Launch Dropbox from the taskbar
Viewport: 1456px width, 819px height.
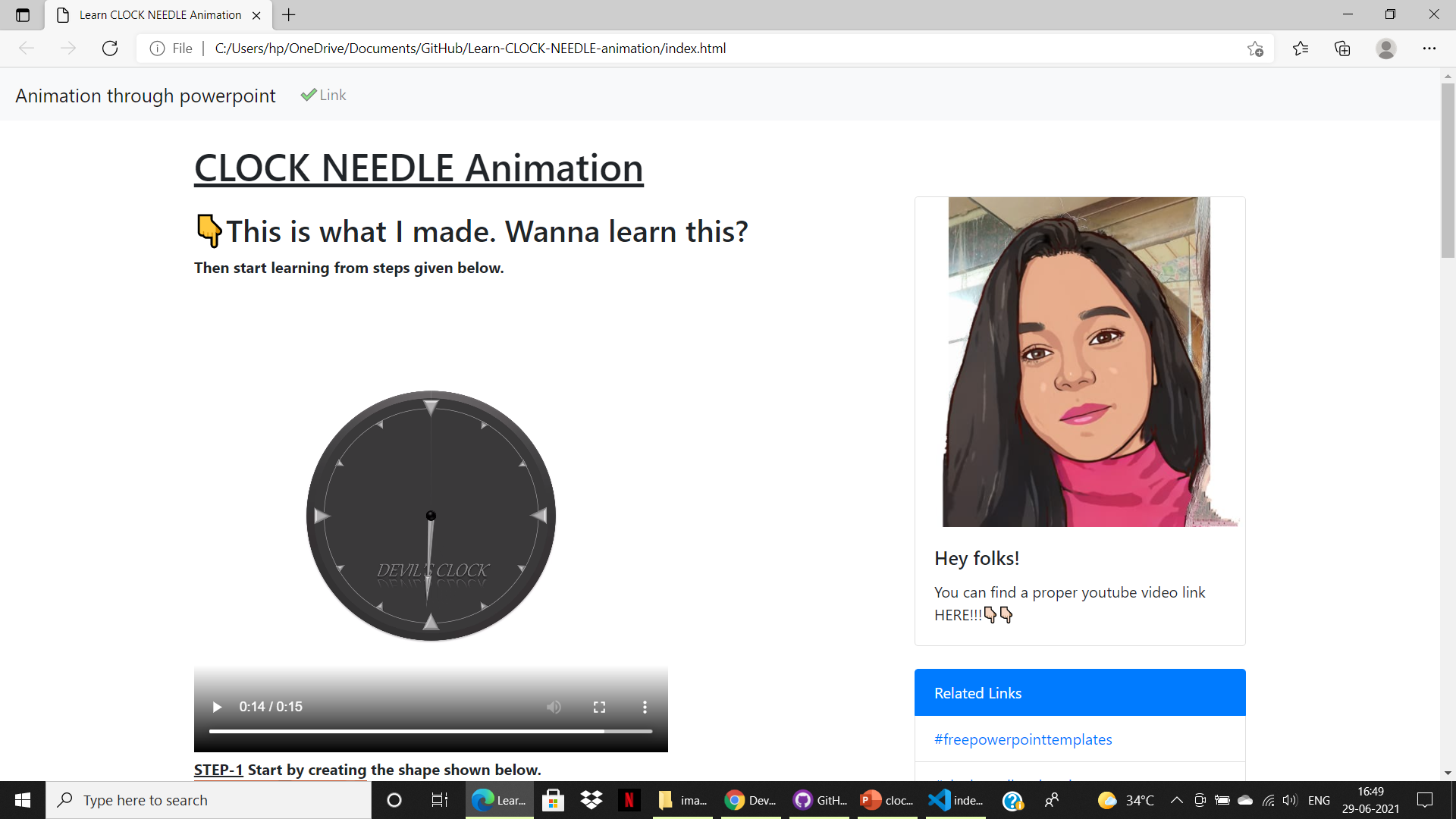pyautogui.click(x=591, y=800)
